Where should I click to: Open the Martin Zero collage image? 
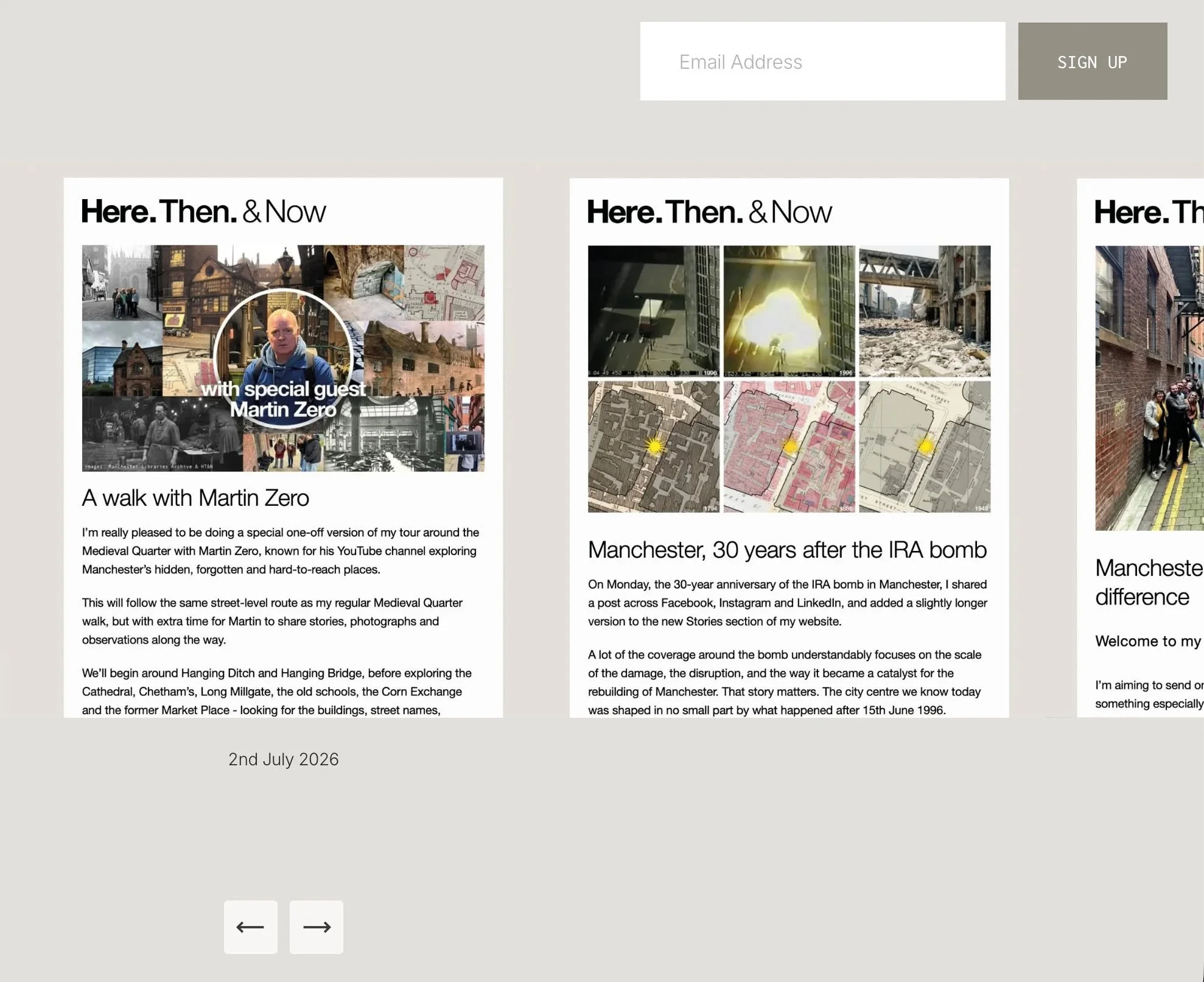pos(283,359)
